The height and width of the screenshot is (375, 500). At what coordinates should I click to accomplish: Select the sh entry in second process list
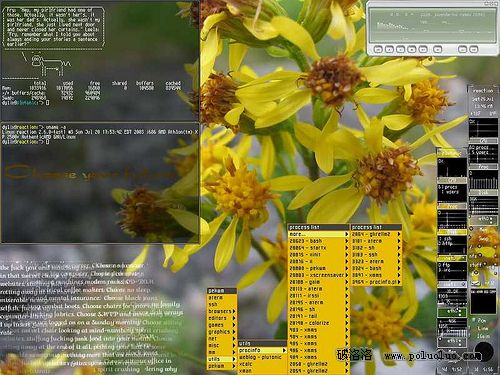click(x=376, y=248)
